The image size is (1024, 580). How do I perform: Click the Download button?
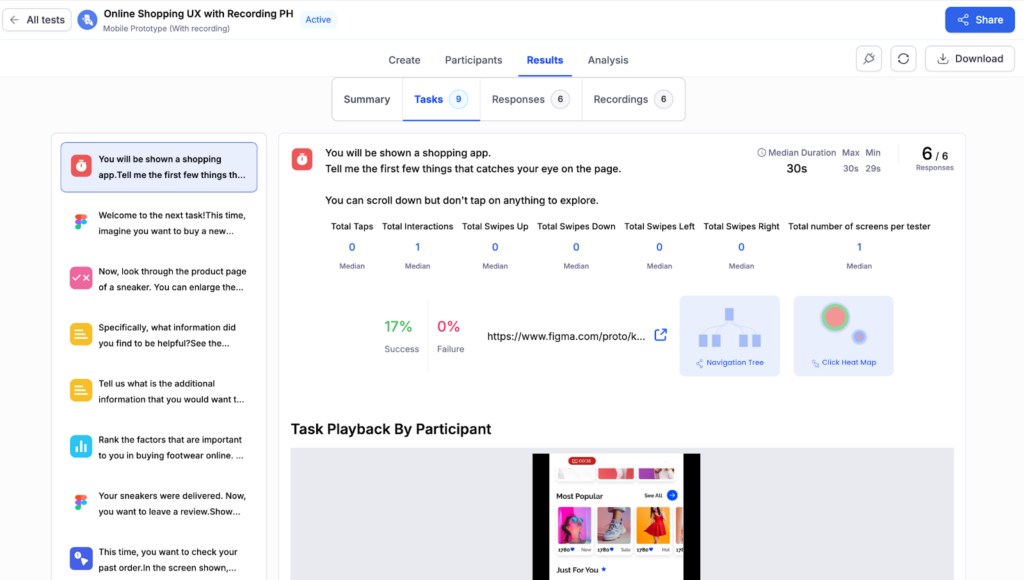point(968,59)
